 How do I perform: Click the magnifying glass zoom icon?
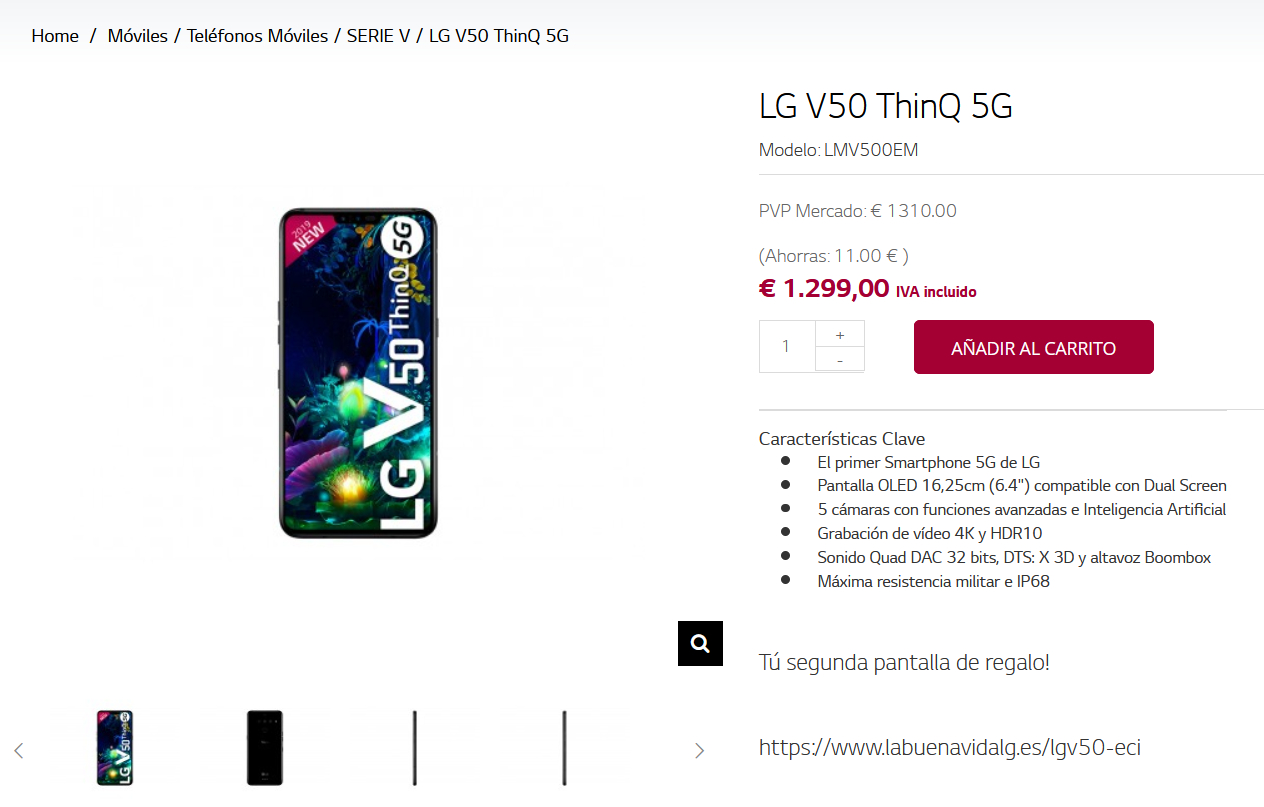pyautogui.click(x=700, y=643)
